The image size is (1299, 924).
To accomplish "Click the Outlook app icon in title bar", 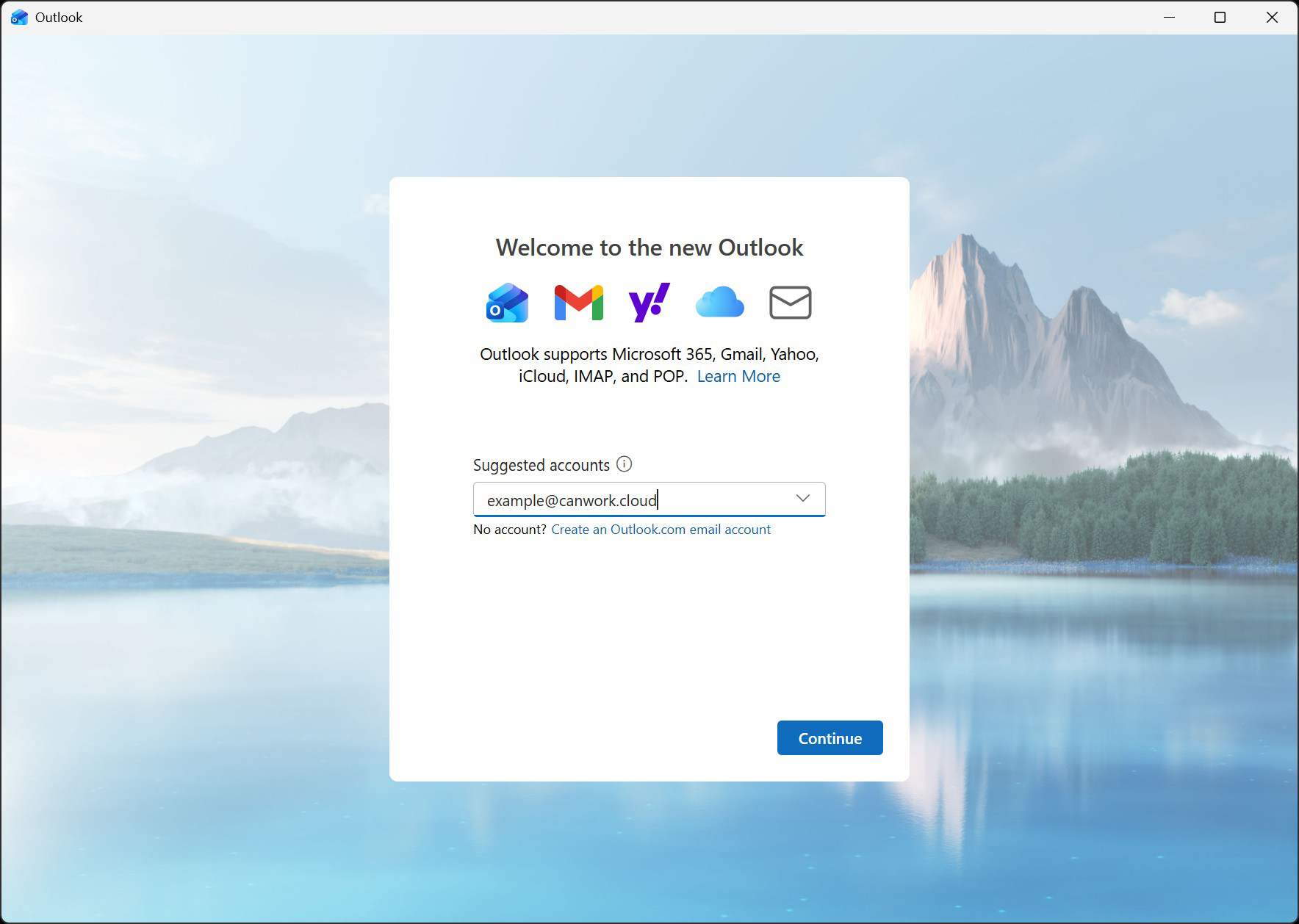I will tap(19, 18).
